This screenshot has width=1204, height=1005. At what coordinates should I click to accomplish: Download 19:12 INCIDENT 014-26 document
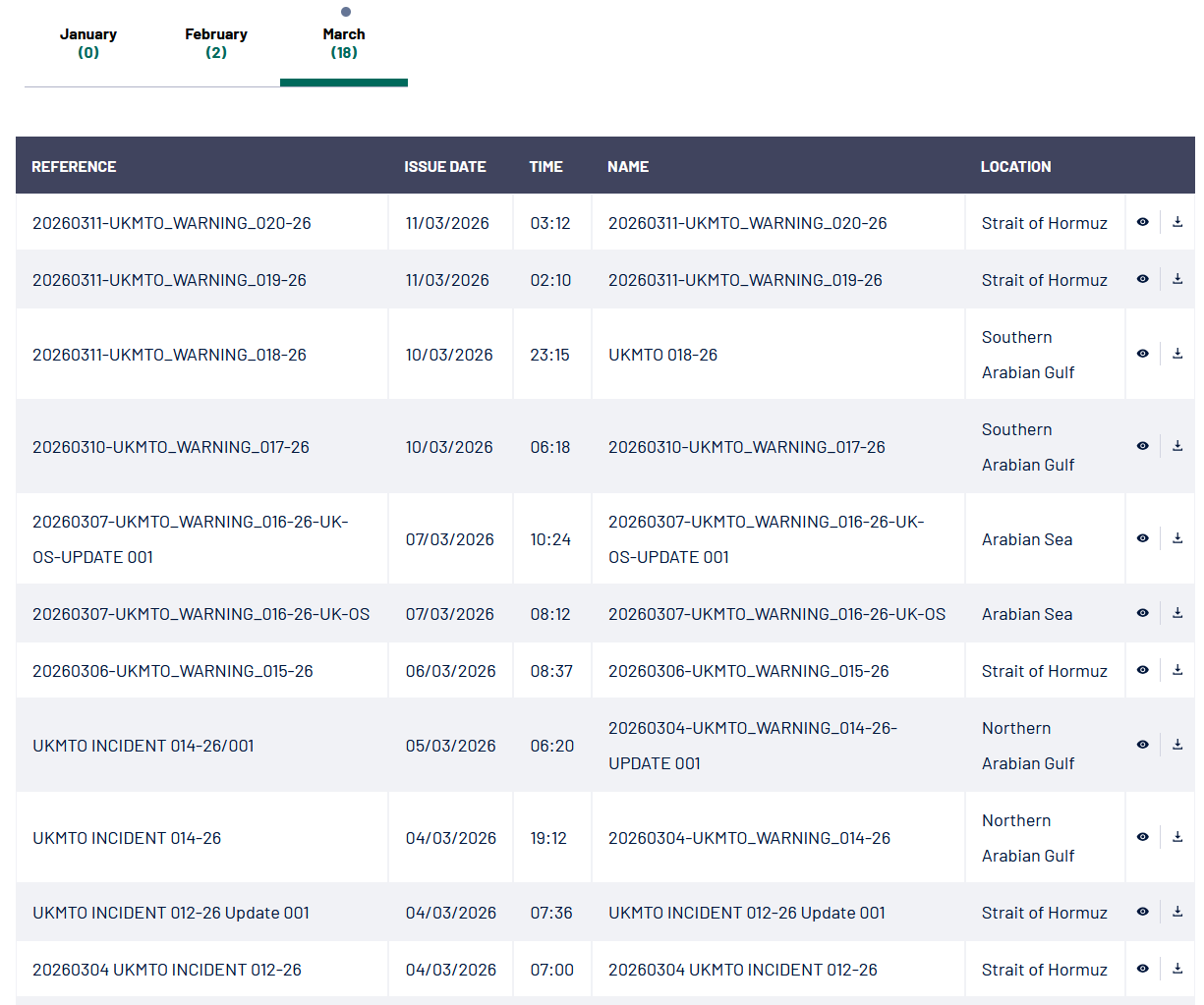1177,837
